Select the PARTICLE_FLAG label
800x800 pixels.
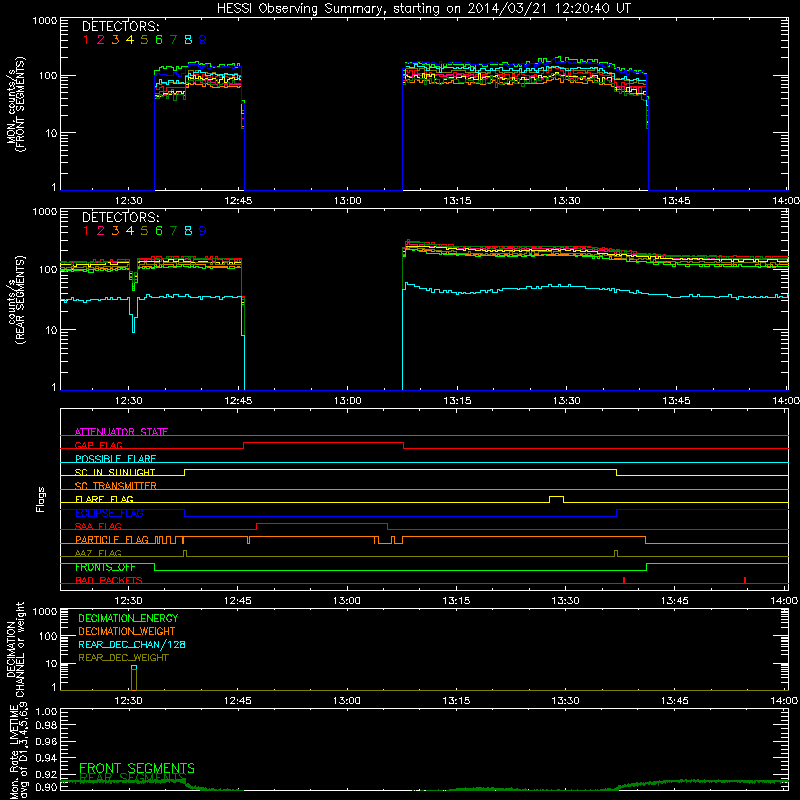coord(112,540)
